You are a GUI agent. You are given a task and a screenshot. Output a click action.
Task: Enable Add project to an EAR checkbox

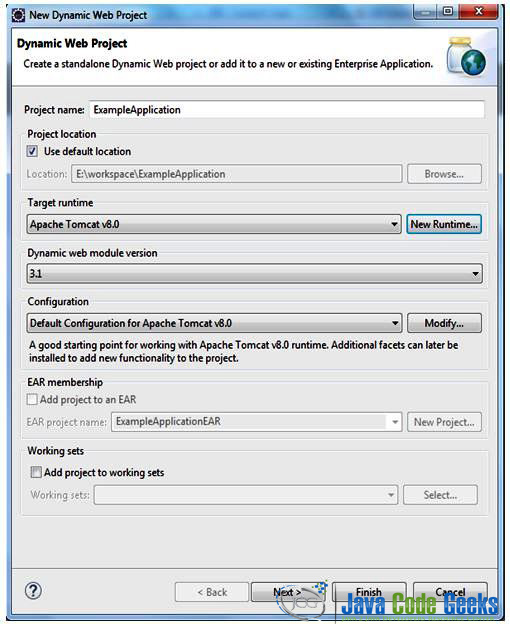(x=32, y=399)
